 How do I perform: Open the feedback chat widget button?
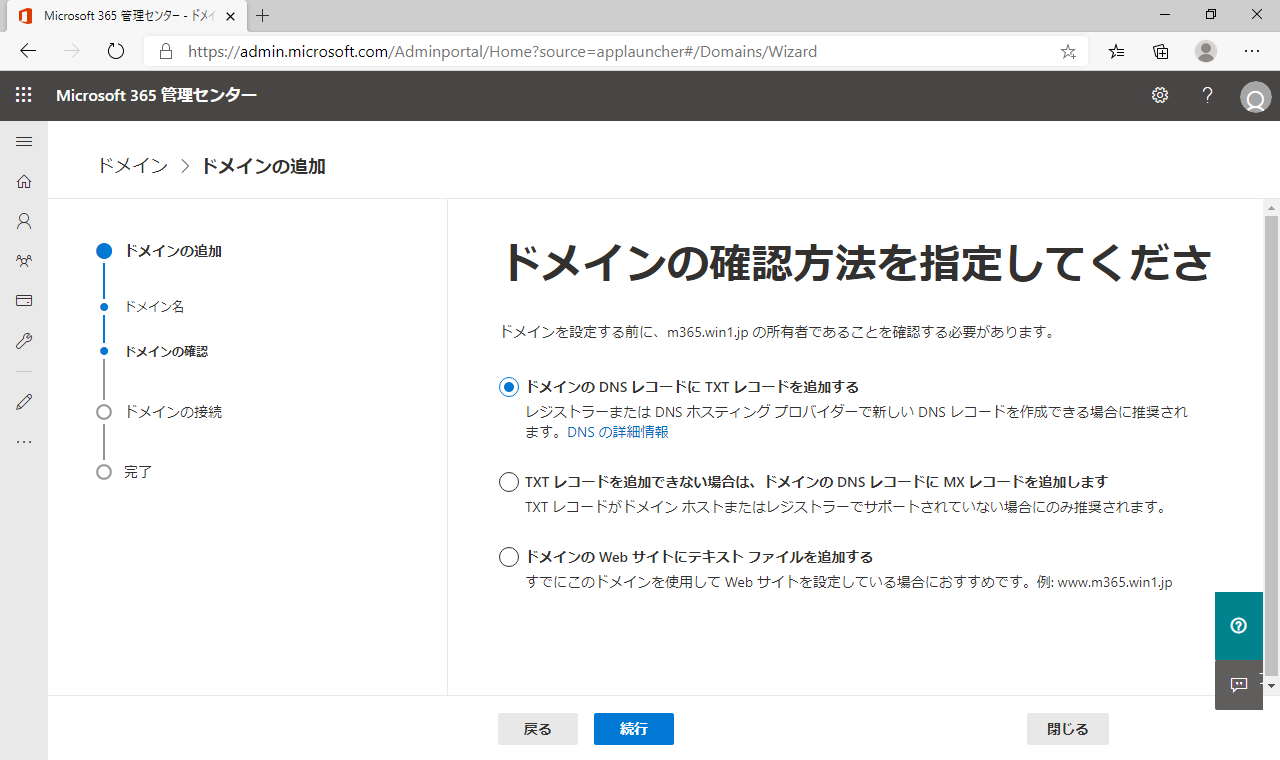coord(1239,685)
